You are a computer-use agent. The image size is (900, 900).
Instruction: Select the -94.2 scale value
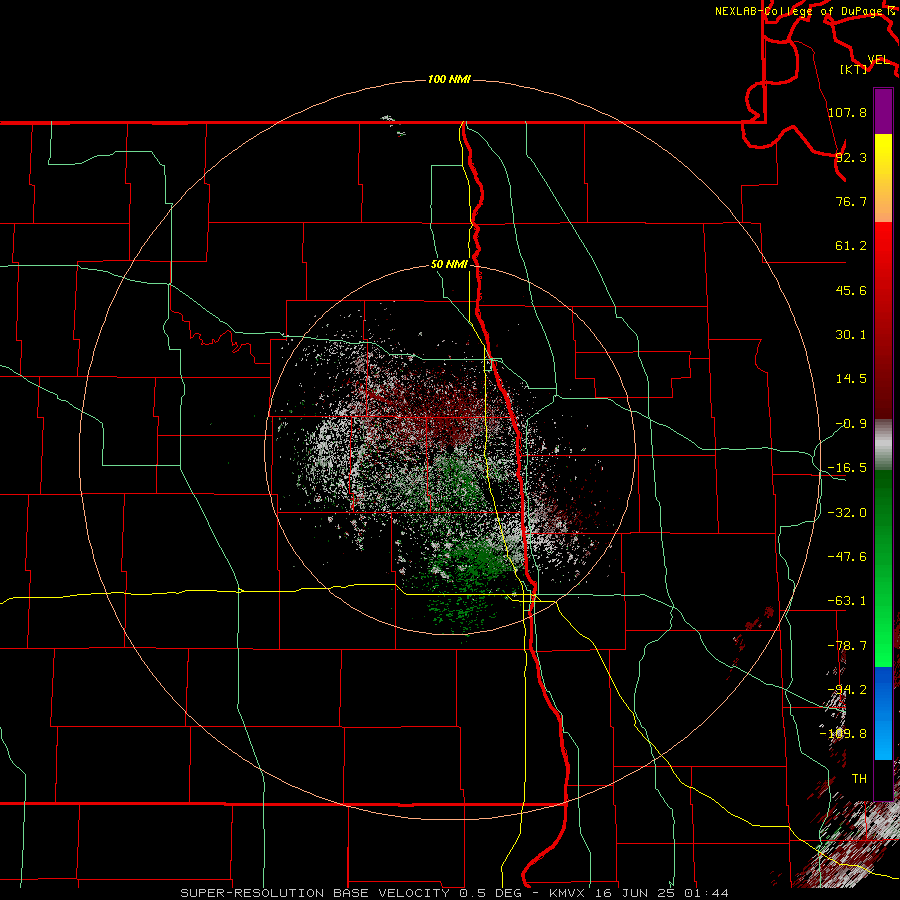coord(847,690)
